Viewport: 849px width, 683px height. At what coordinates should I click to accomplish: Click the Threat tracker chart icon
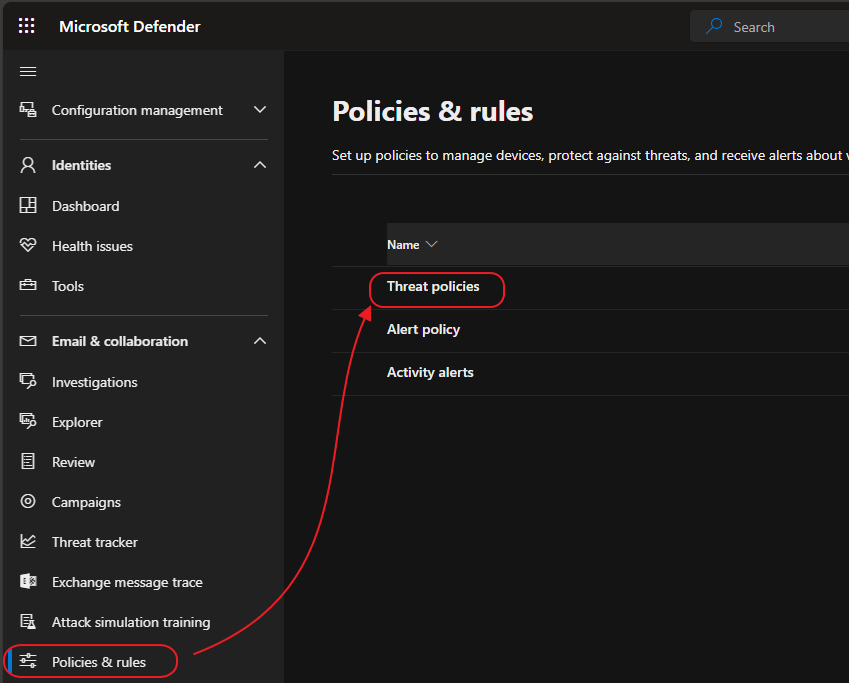tap(28, 542)
